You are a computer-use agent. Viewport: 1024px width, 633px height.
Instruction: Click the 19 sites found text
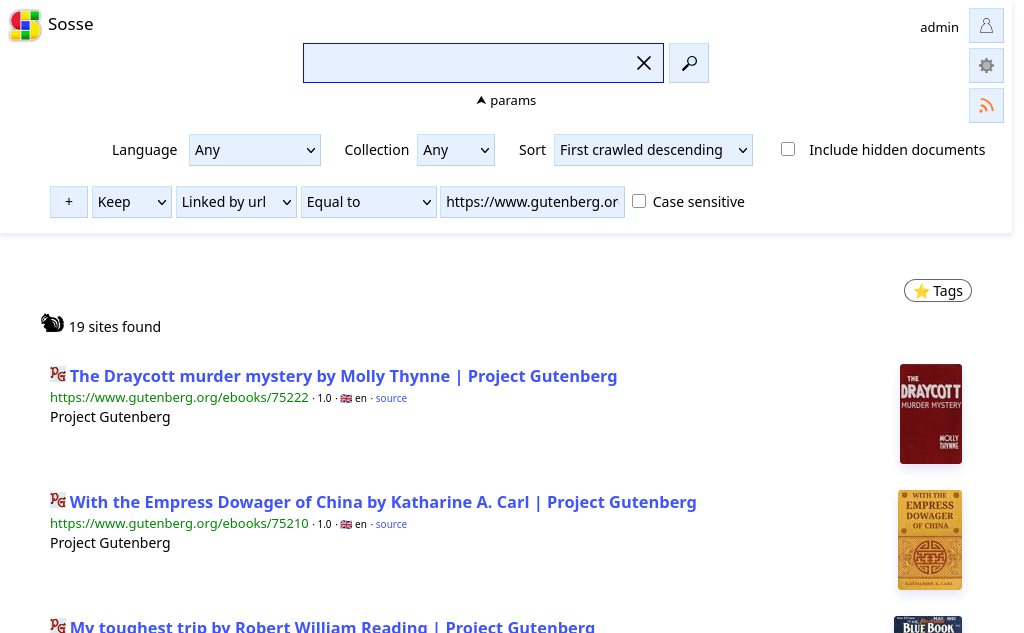(x=115, y=327)
